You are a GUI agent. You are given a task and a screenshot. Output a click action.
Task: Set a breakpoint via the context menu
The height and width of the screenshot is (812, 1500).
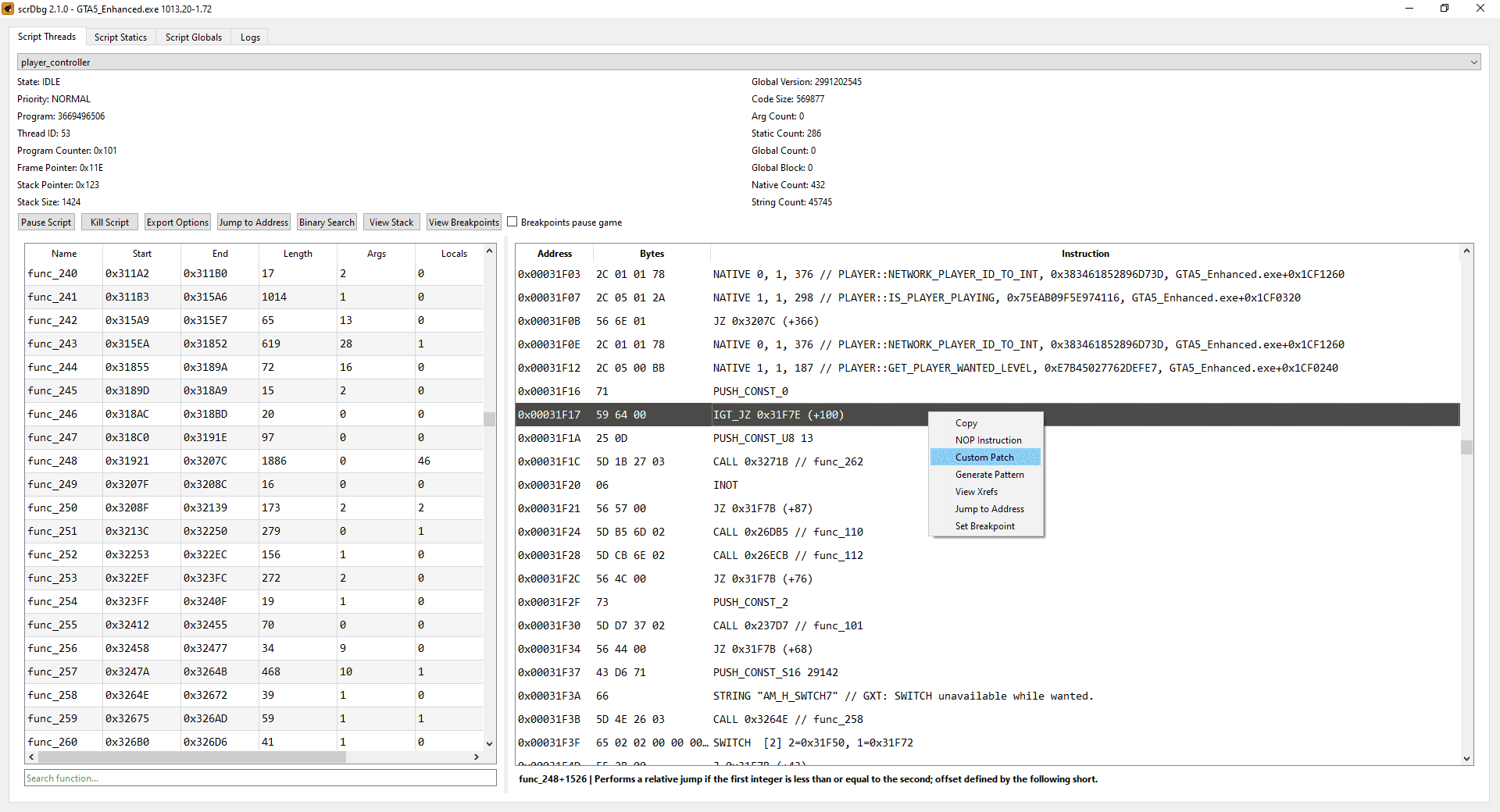pyautogui.click(x=984, y=525)
